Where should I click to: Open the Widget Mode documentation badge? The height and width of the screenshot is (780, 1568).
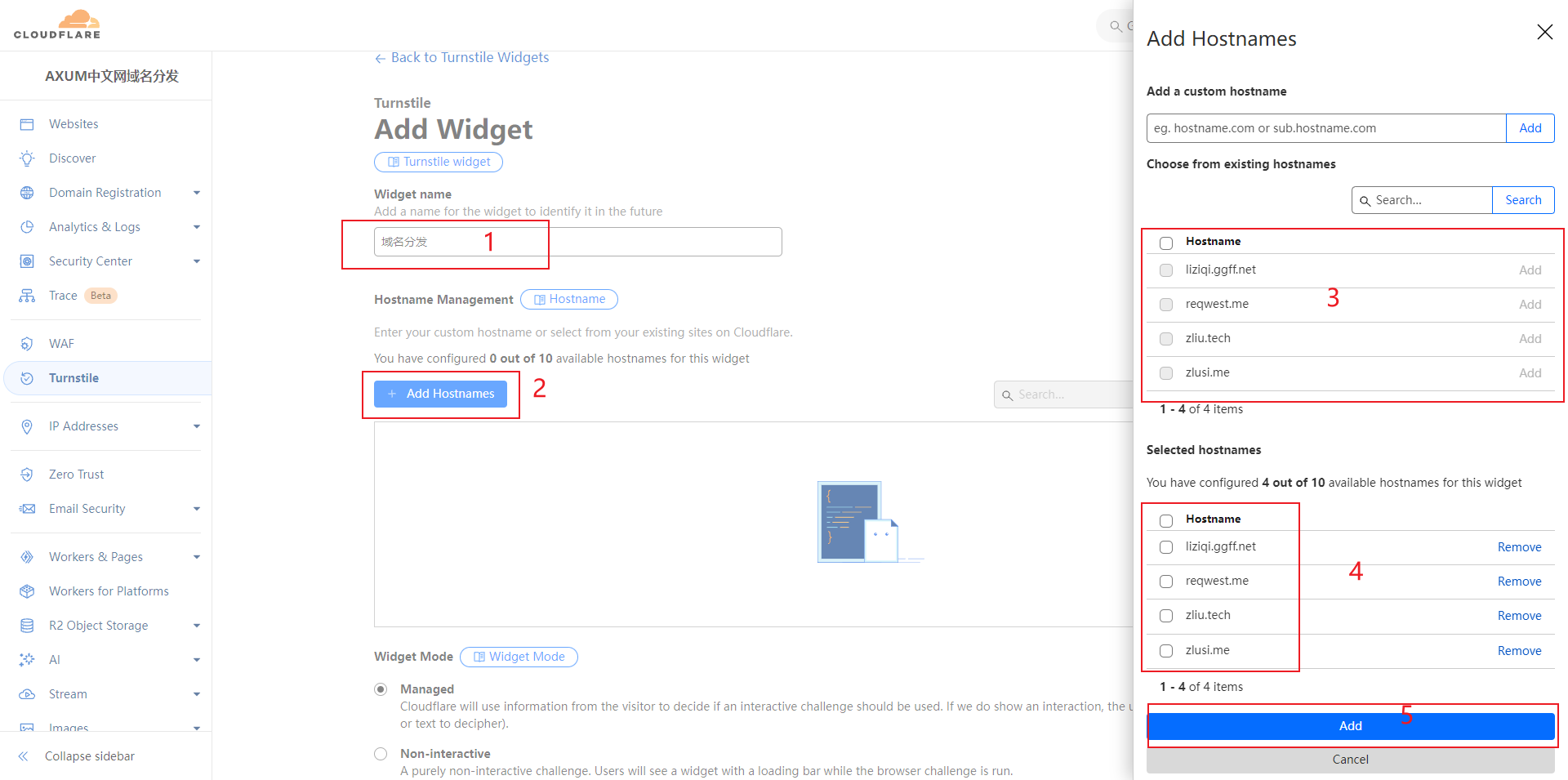click(519, 657)
